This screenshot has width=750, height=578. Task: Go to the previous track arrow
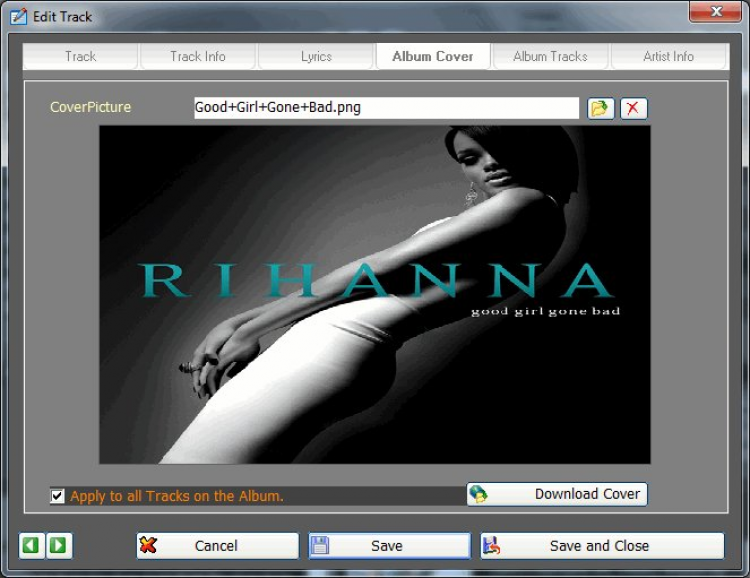(32, 545)
